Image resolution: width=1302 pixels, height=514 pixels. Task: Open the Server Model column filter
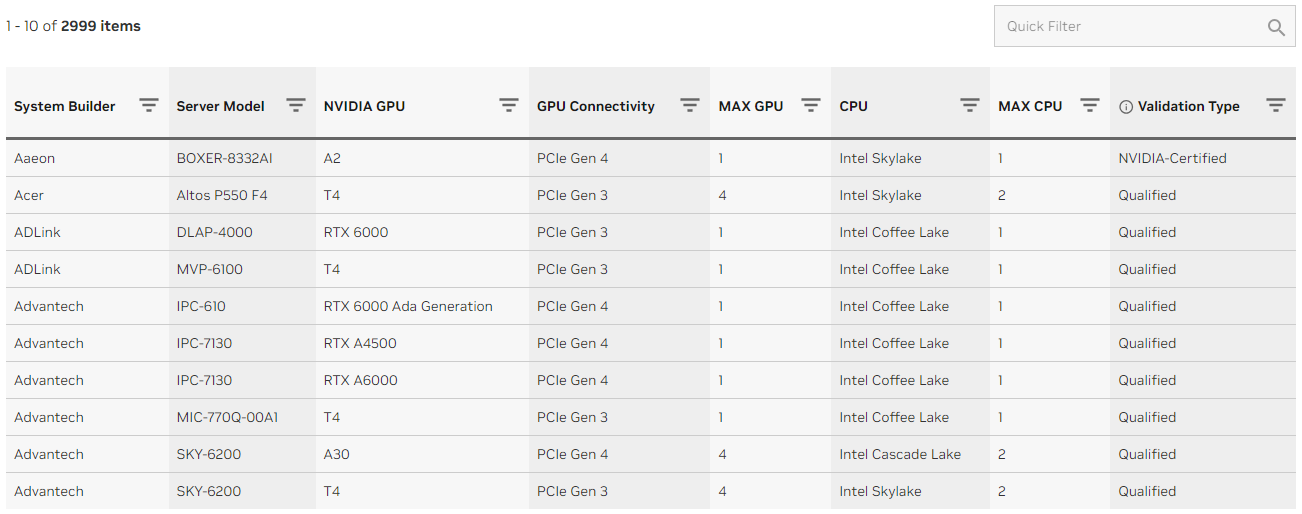(x=296, y=105)
